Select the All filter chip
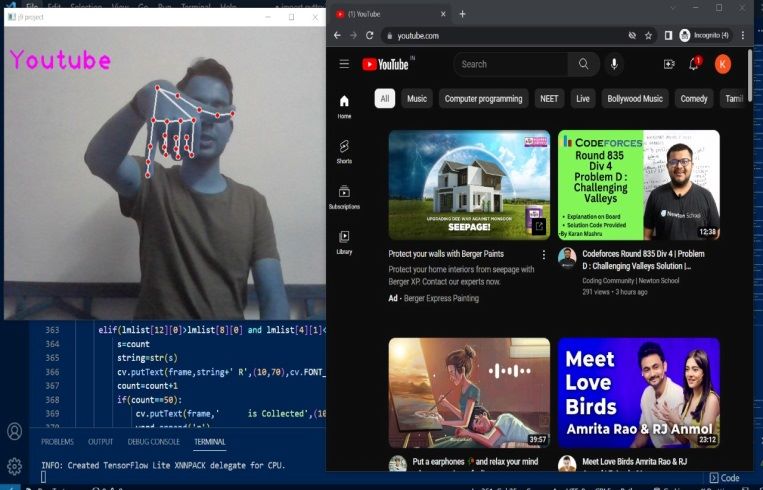This screenshot has width=763, height=490. (x=384, y=99)
